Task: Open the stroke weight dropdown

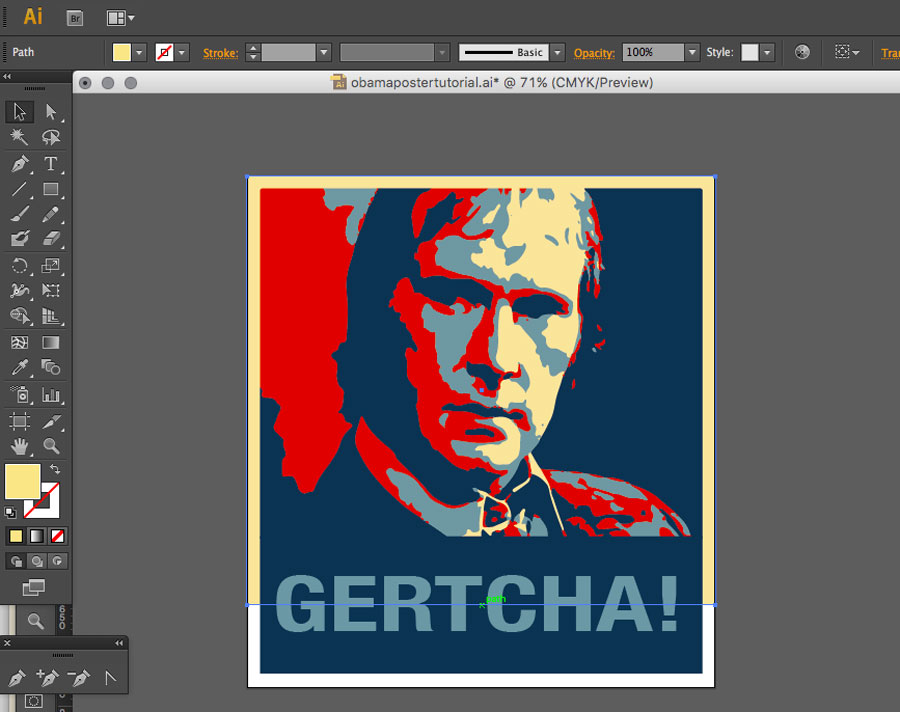Action: tap(324, 52)
